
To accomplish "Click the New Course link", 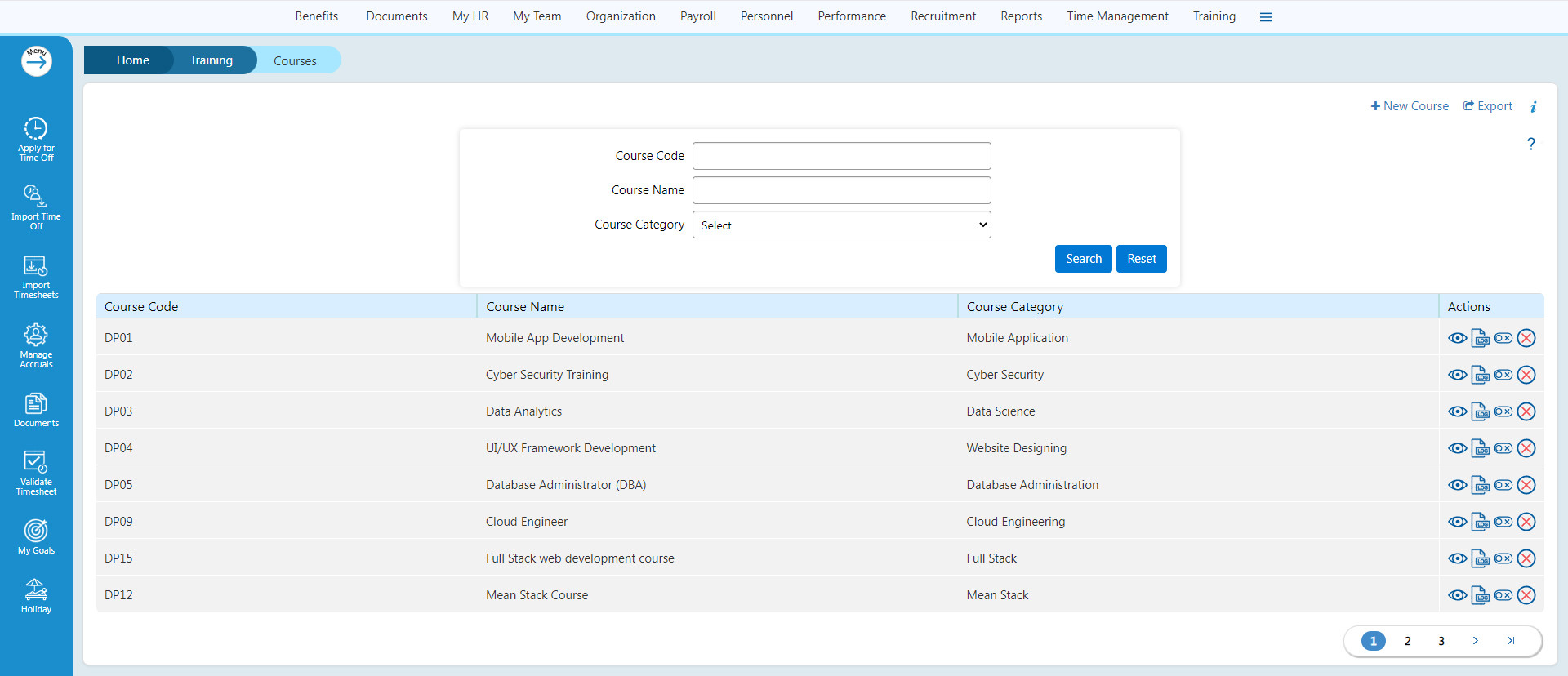I will click(1410, 106).
